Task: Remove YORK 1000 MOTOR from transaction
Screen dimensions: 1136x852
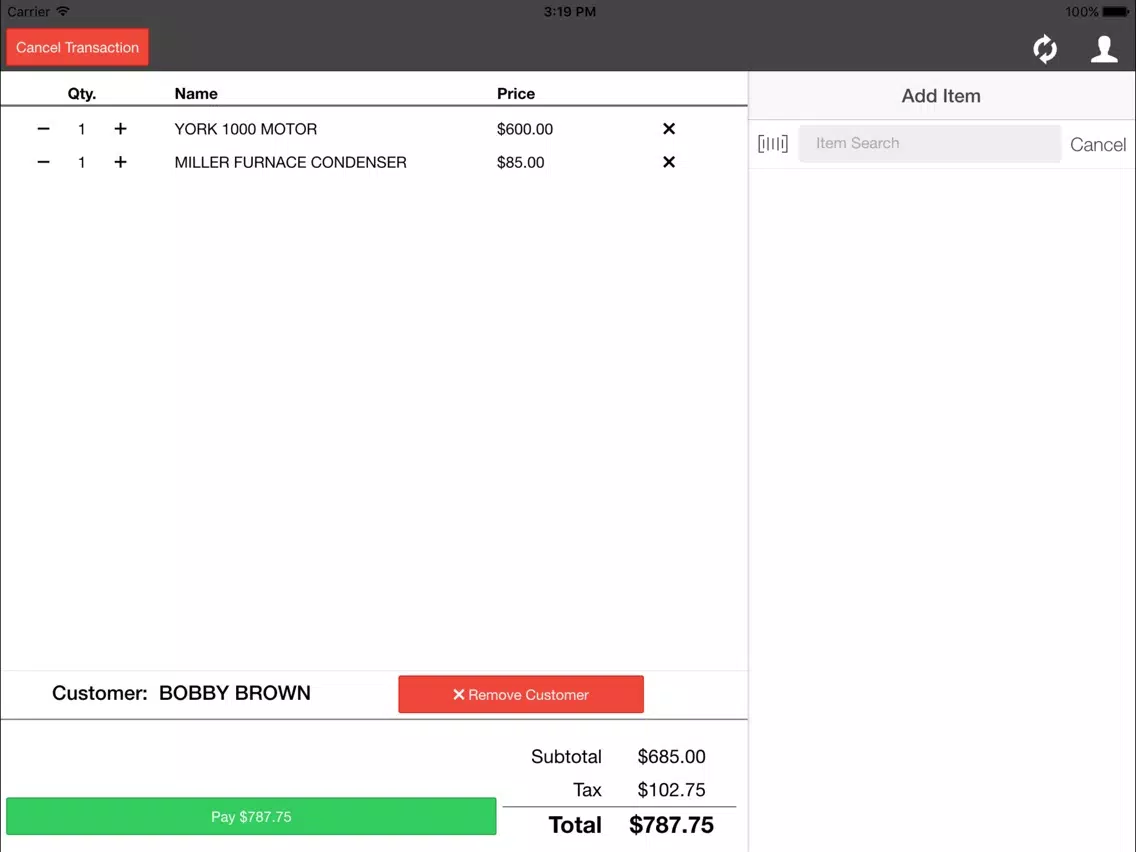Action: (x=669, y=129)
